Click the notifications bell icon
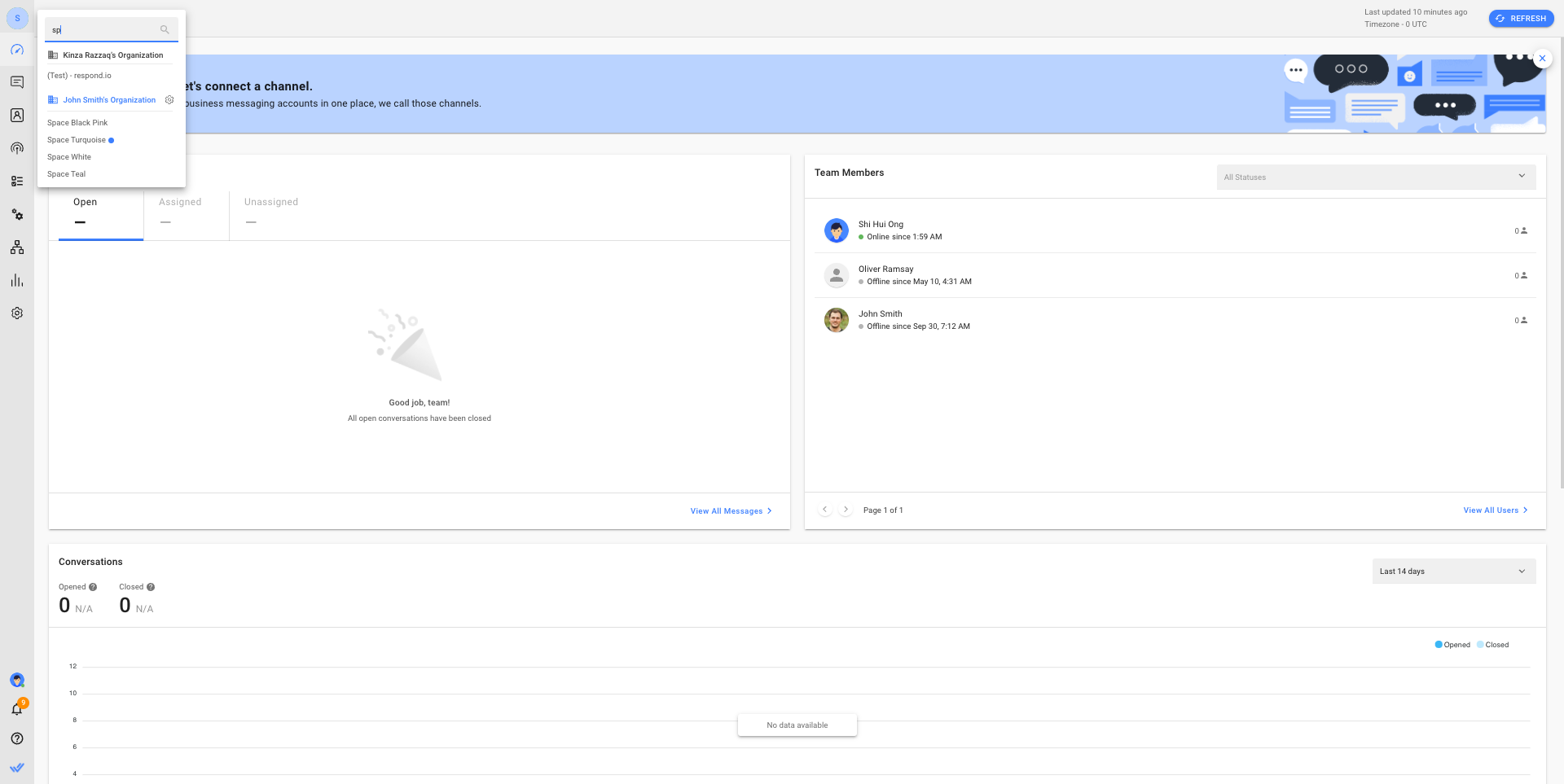The image size is (1564, 784). pos(17,709)
